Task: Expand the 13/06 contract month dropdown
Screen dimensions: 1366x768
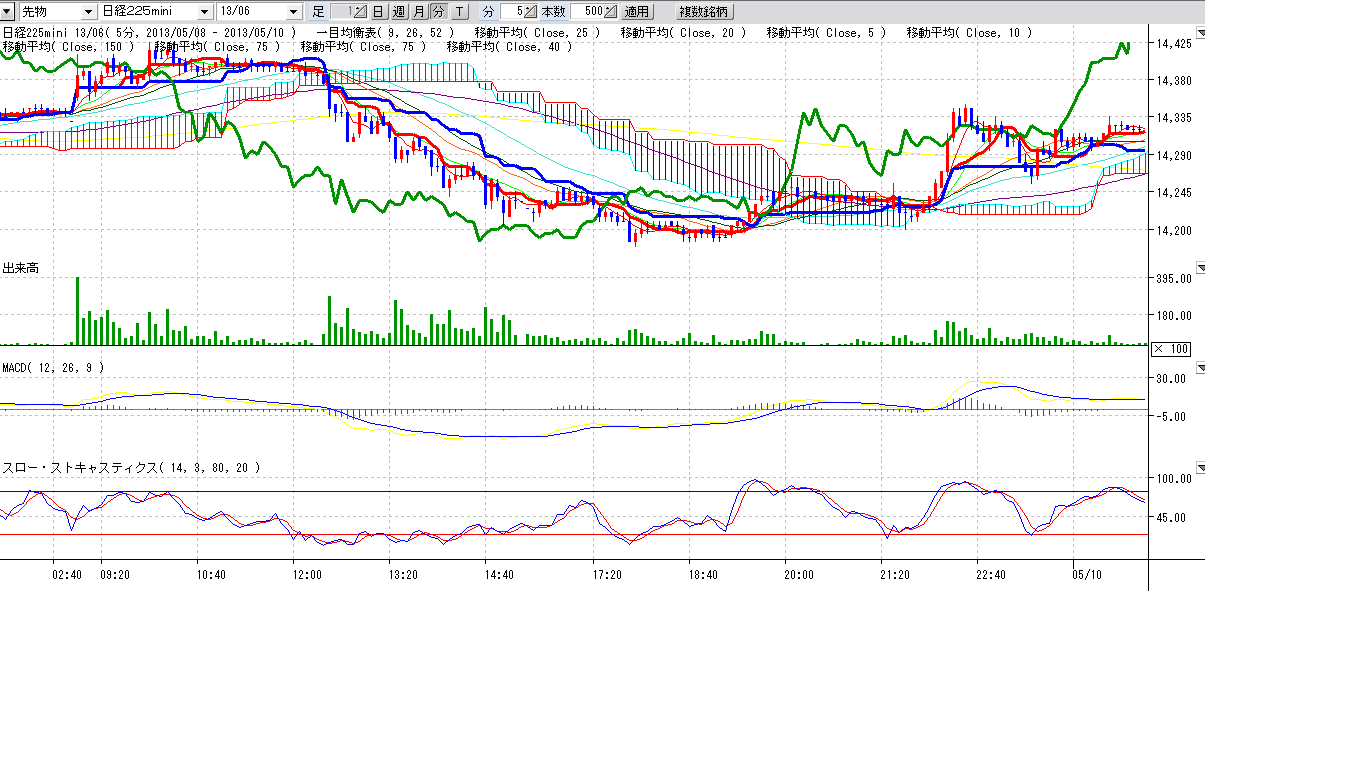Action: click(293, 12)
